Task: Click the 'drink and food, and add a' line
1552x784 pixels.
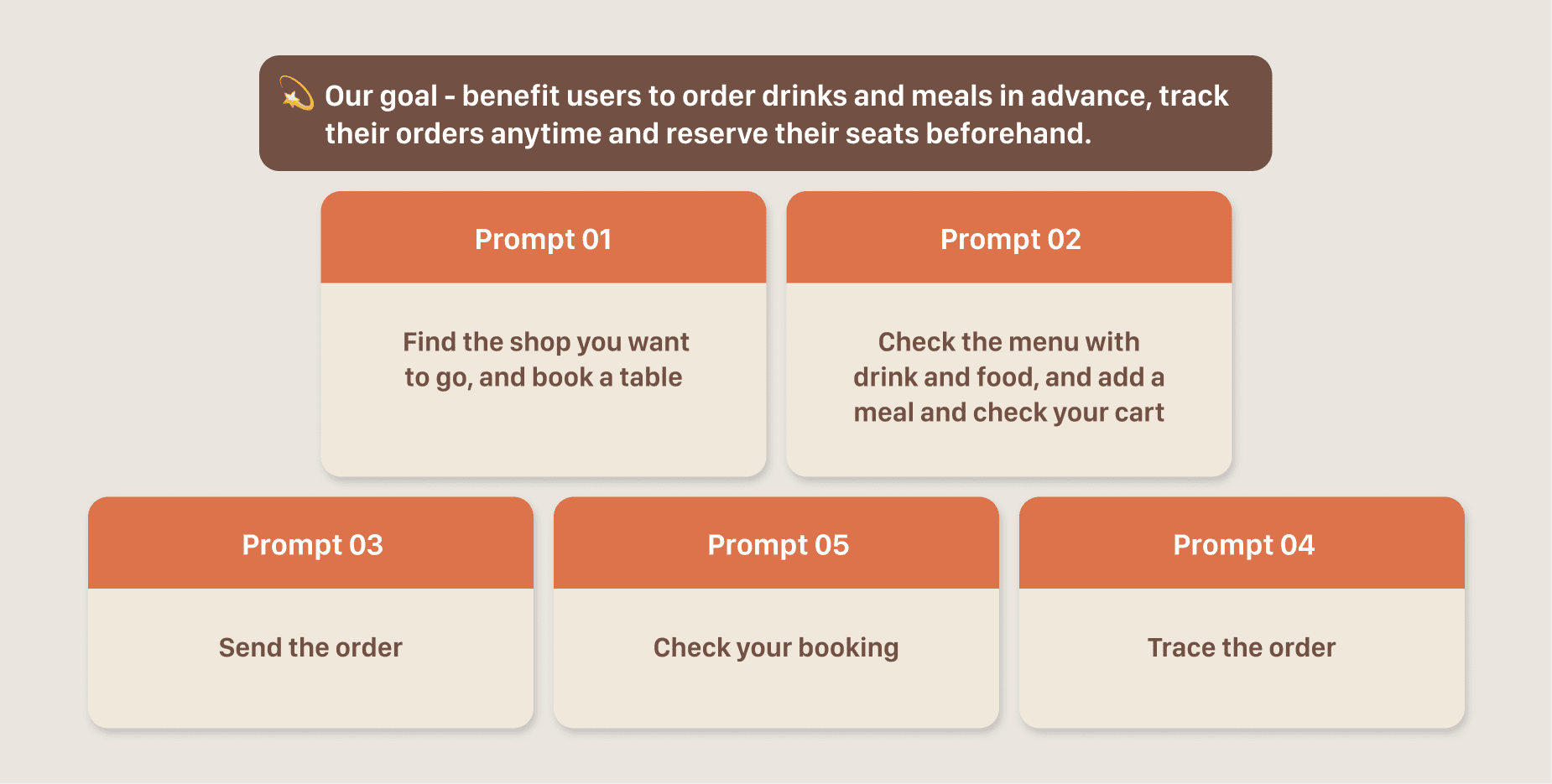Action: pos(1008,377)
